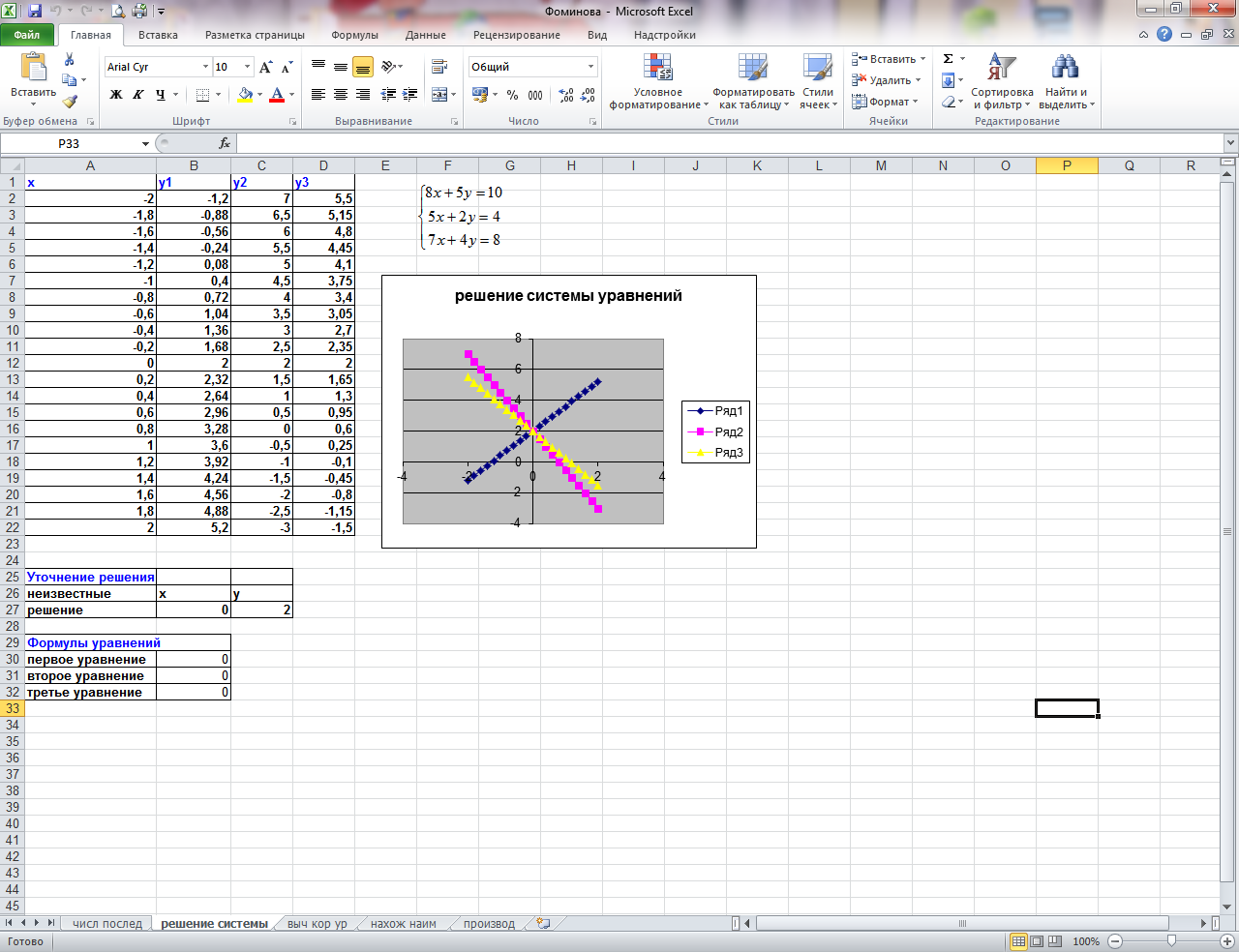Switch to the Данные ribbon tab
Image resolution: width=1239 pixels, height=952 pixels.
tap(426, 35)
